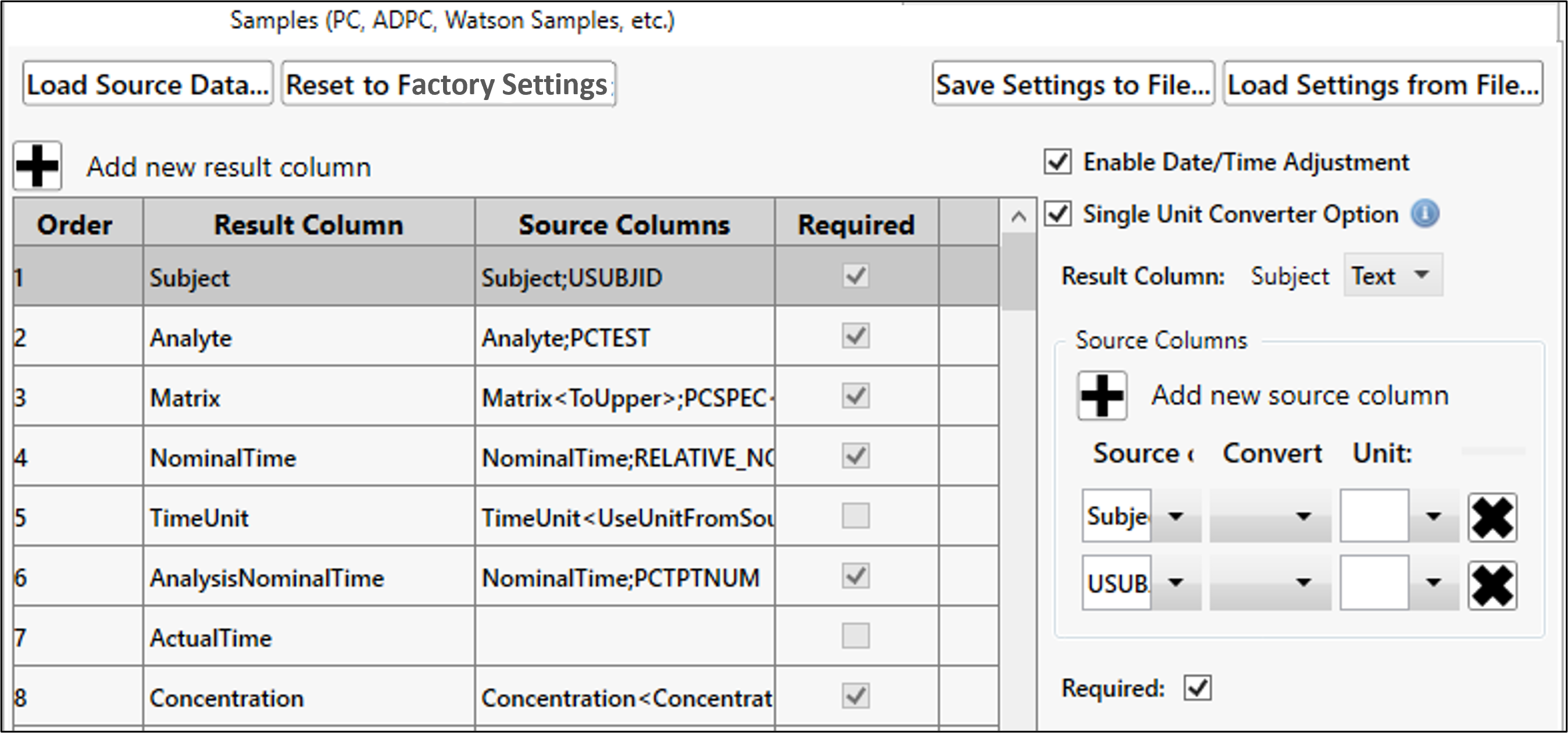Toggle Required checkbox for ActualTime row

coord(855,636)
